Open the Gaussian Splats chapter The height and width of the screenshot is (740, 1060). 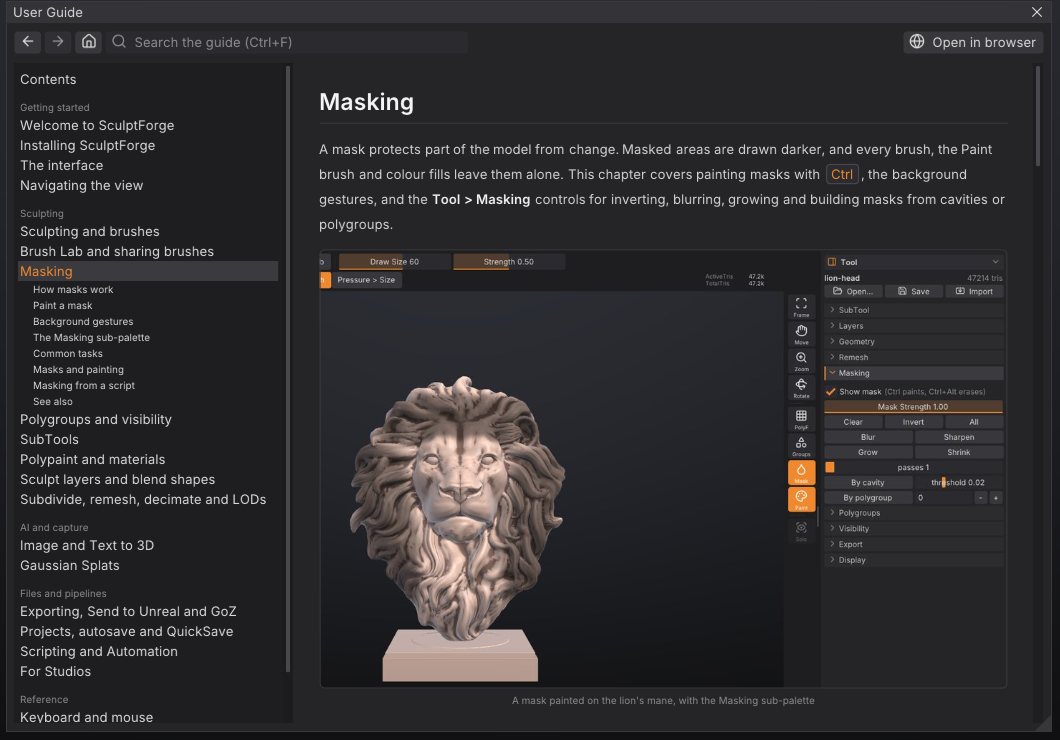pos(70,565)
